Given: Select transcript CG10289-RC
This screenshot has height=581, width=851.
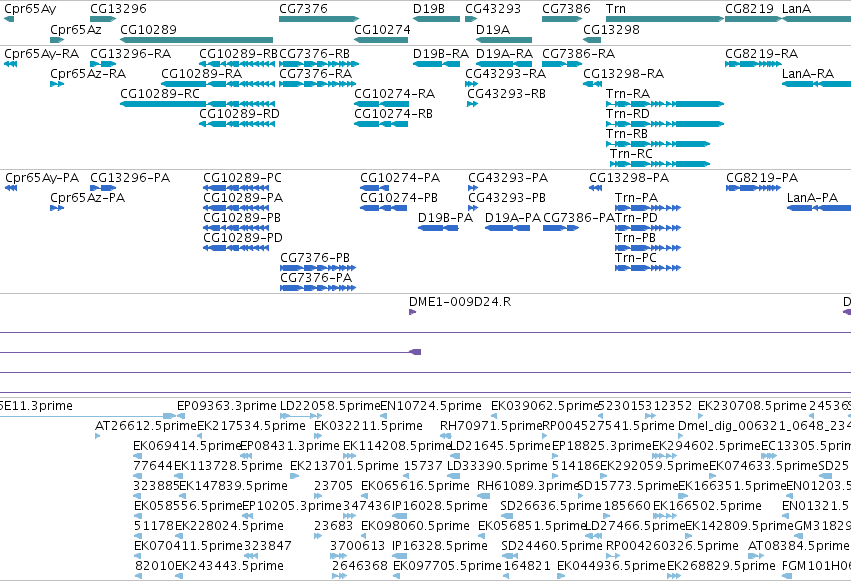Looking at the screenshot, I should (198, 104).
